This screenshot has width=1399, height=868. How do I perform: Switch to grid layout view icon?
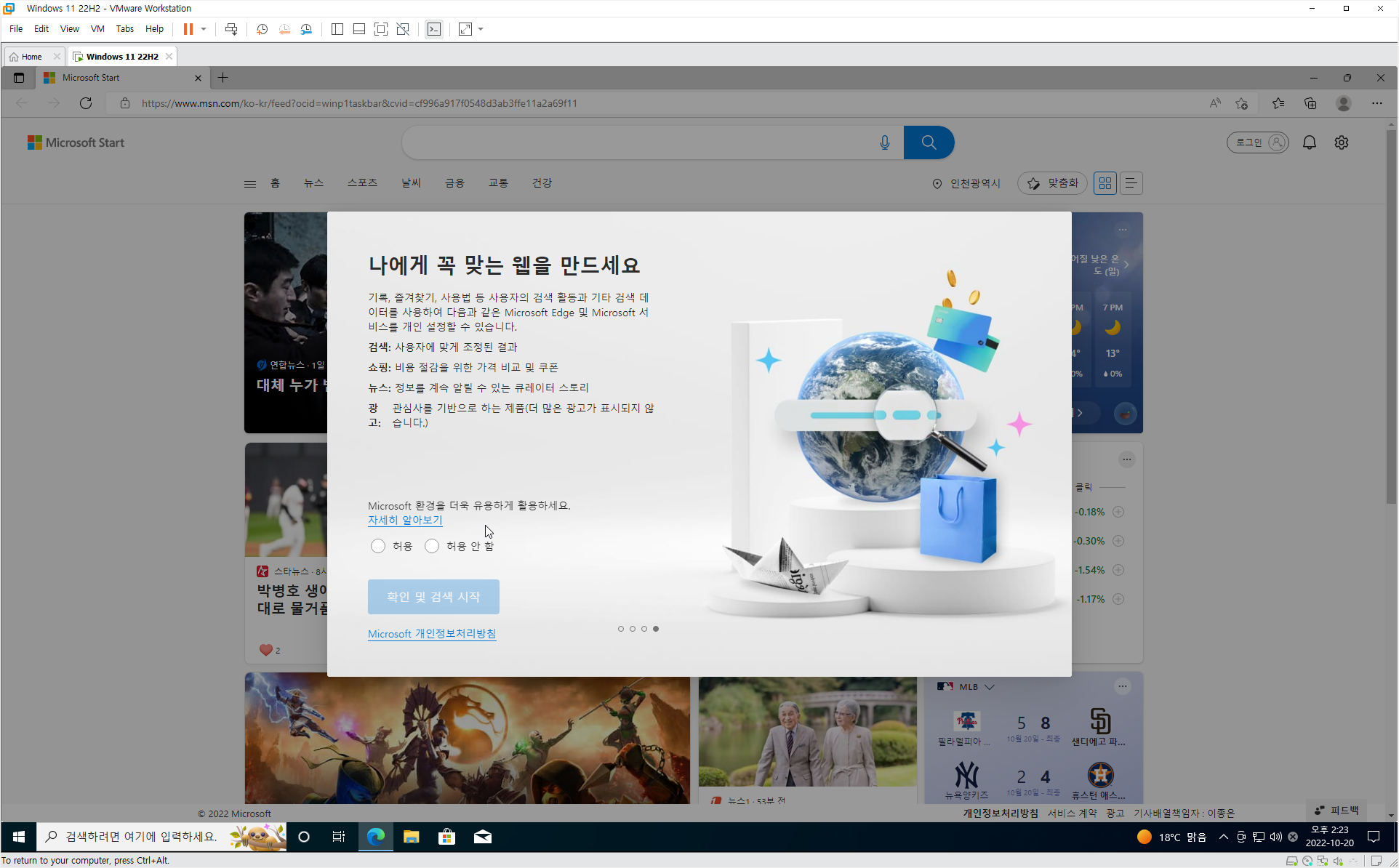(x=1105, y=183)
